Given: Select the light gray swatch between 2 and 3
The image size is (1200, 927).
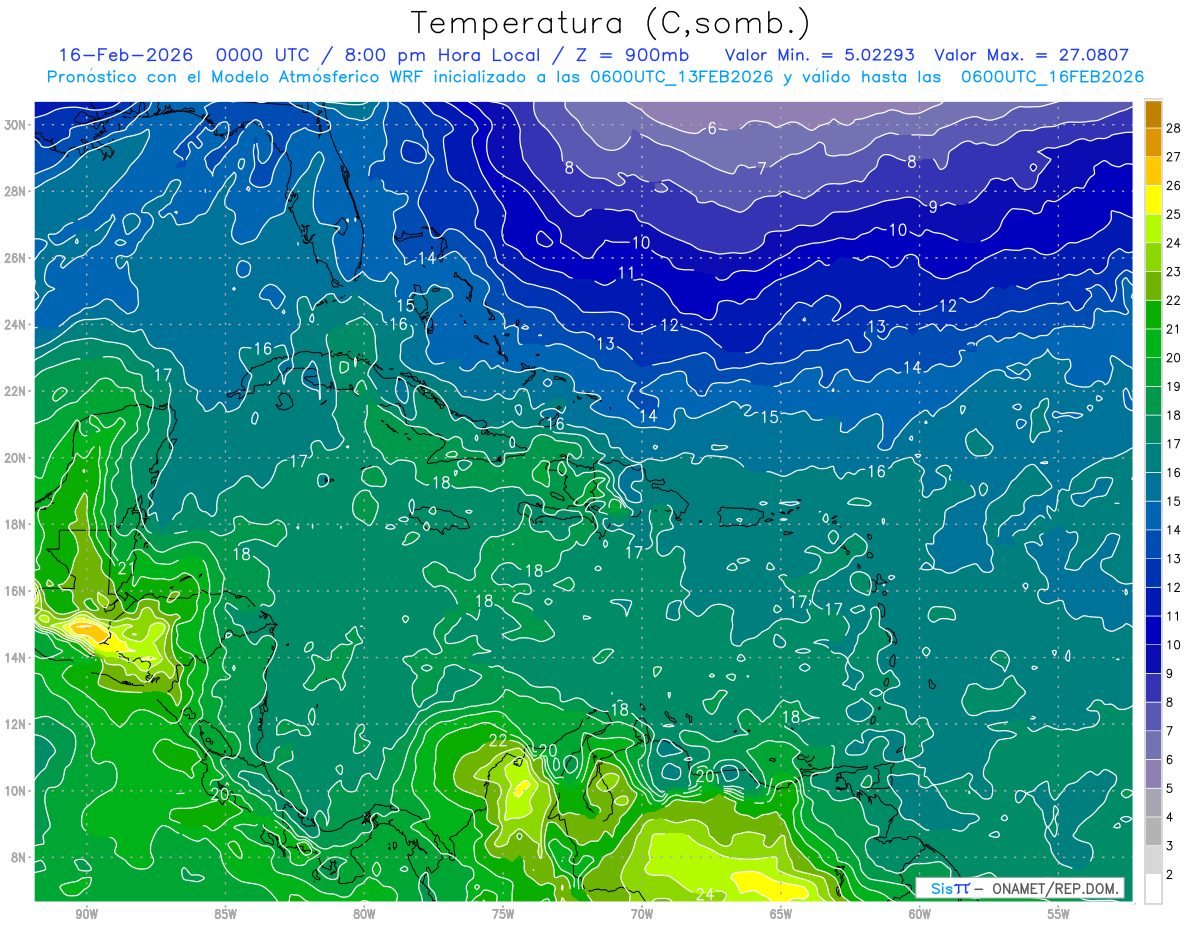Looking at the screenshot, I should point(1153,861).
